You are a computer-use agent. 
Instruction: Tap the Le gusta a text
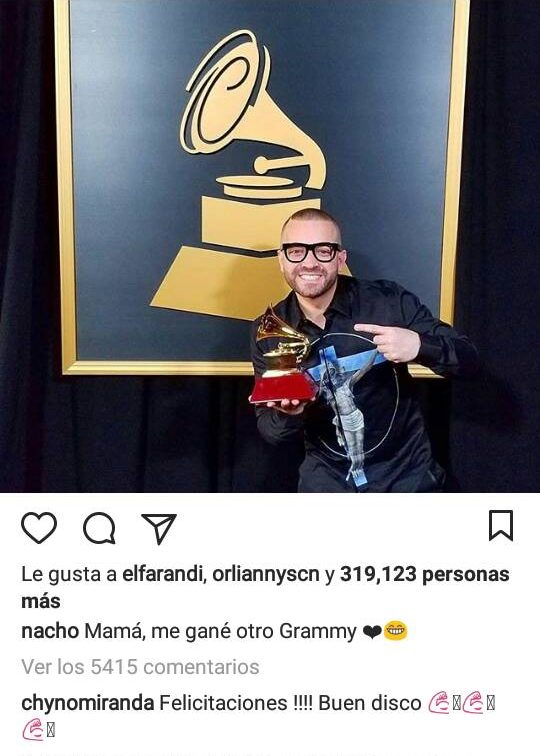coord(69,575)
